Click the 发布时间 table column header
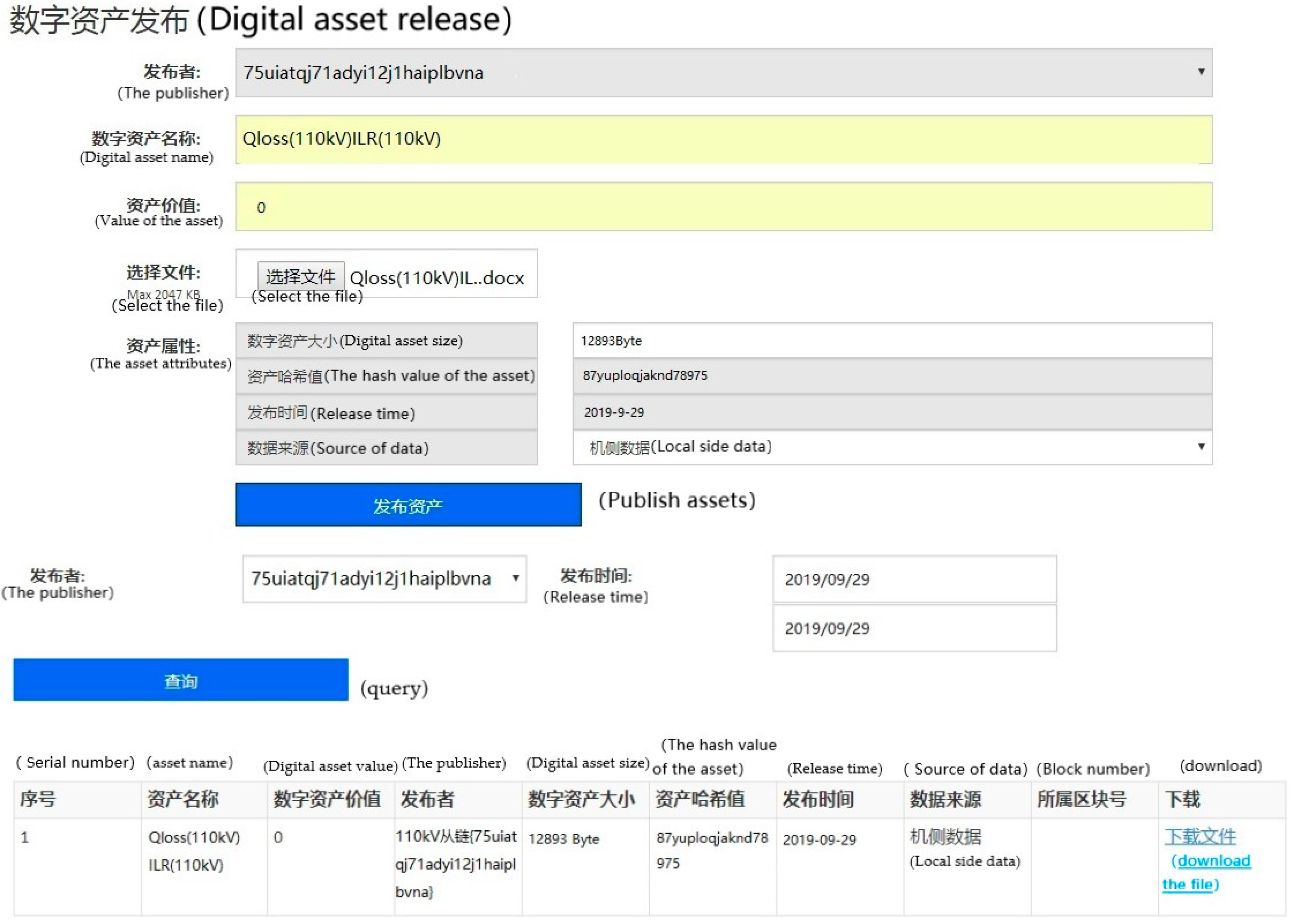Viewport: 1295px width, 924px height. tap(818, 799)
